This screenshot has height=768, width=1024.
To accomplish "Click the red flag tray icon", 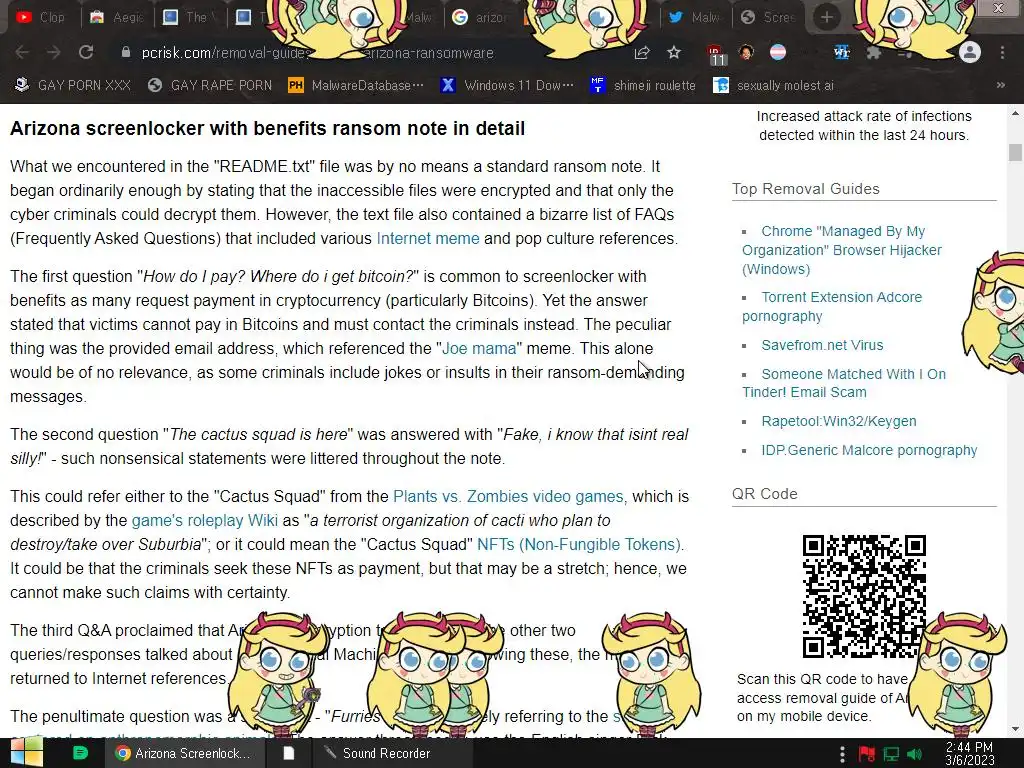I will tap(867, 754).
